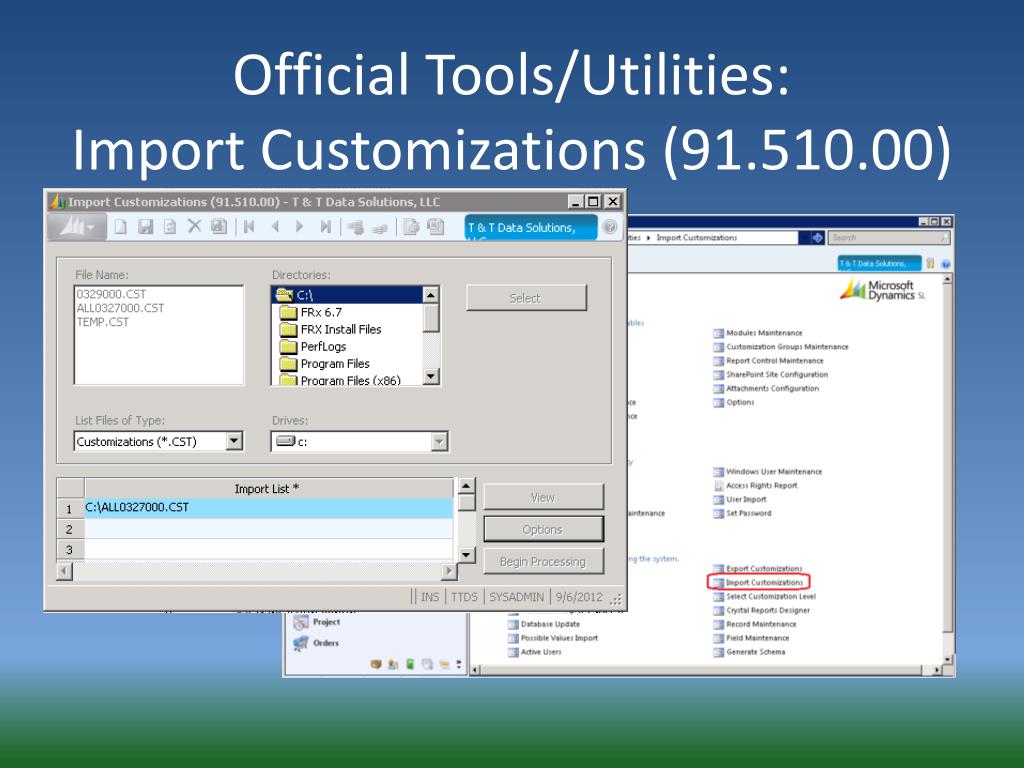Open the Dynamics application menu button
The image size is (1024, 768).
click(77, 227)
